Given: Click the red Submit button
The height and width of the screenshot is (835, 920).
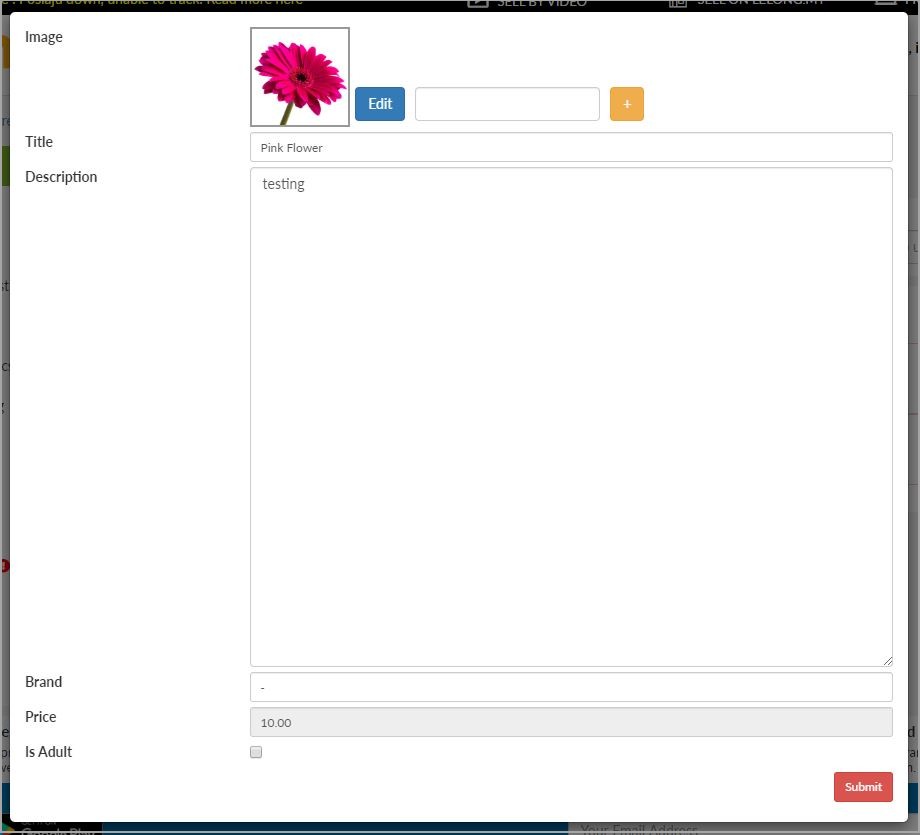Looking at the screenshot, I should [863, 787].
